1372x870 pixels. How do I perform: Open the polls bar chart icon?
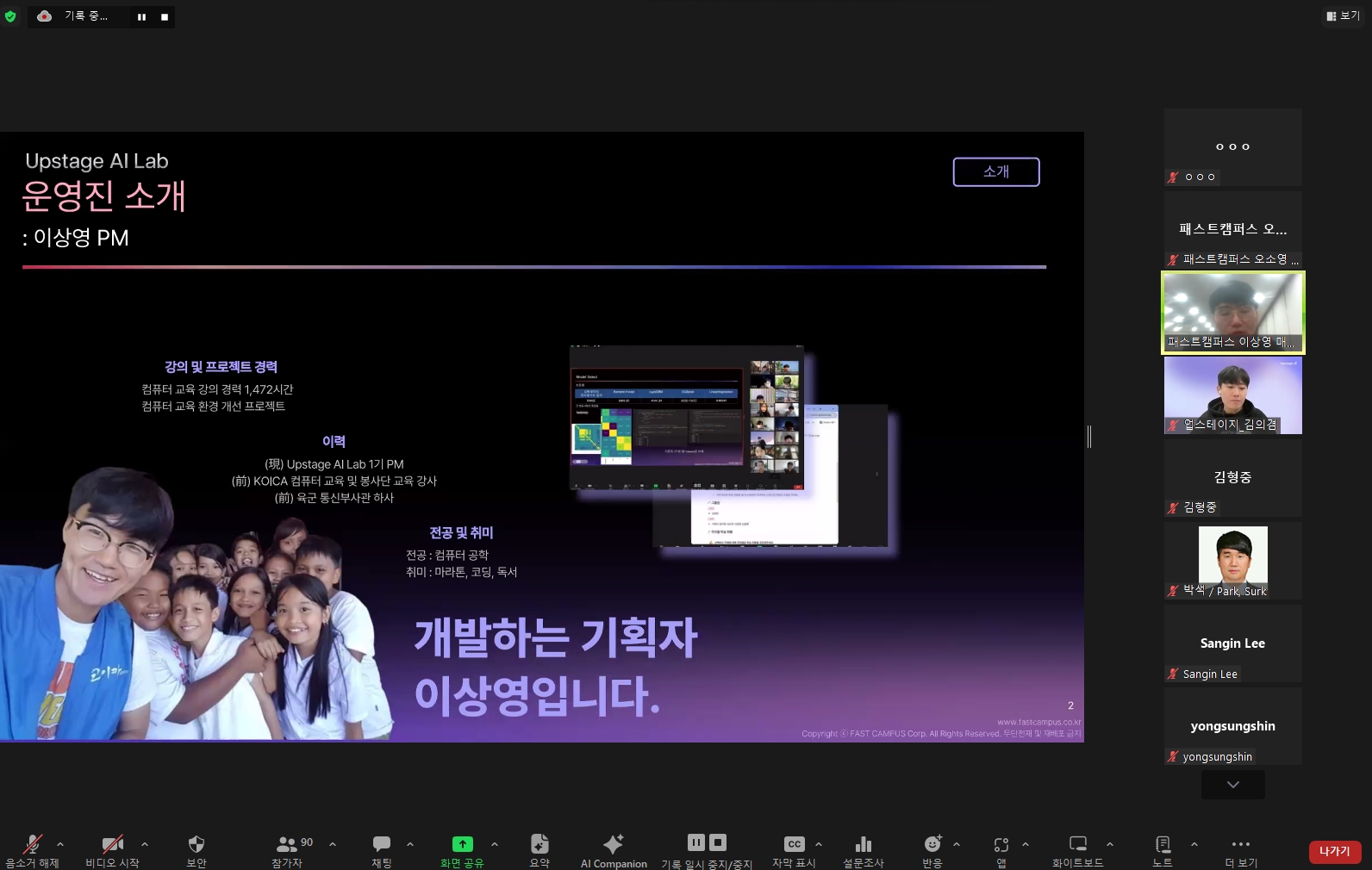click(863, 844)
